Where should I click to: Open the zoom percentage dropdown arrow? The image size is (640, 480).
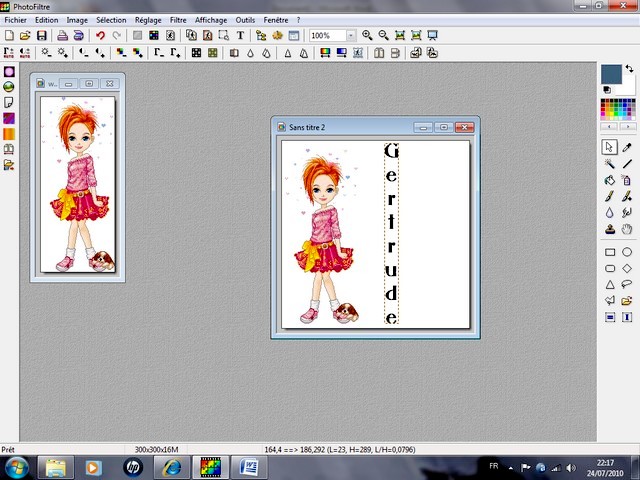[x=351, y=36]
